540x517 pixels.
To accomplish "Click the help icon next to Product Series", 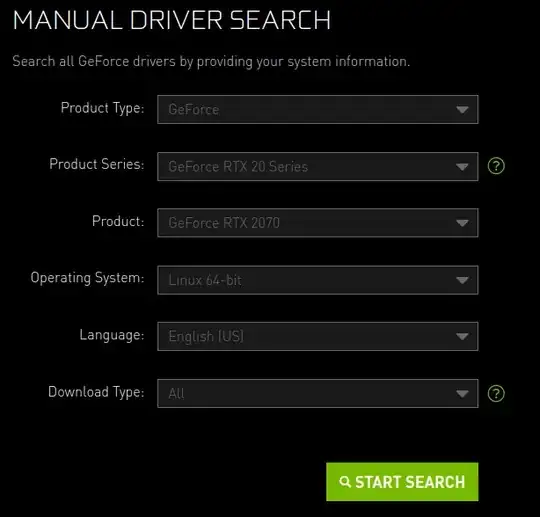I will (x=496, y=166).
